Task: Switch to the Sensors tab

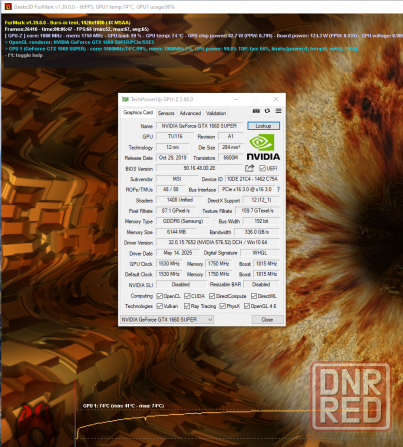Action: tap(166, 113)
